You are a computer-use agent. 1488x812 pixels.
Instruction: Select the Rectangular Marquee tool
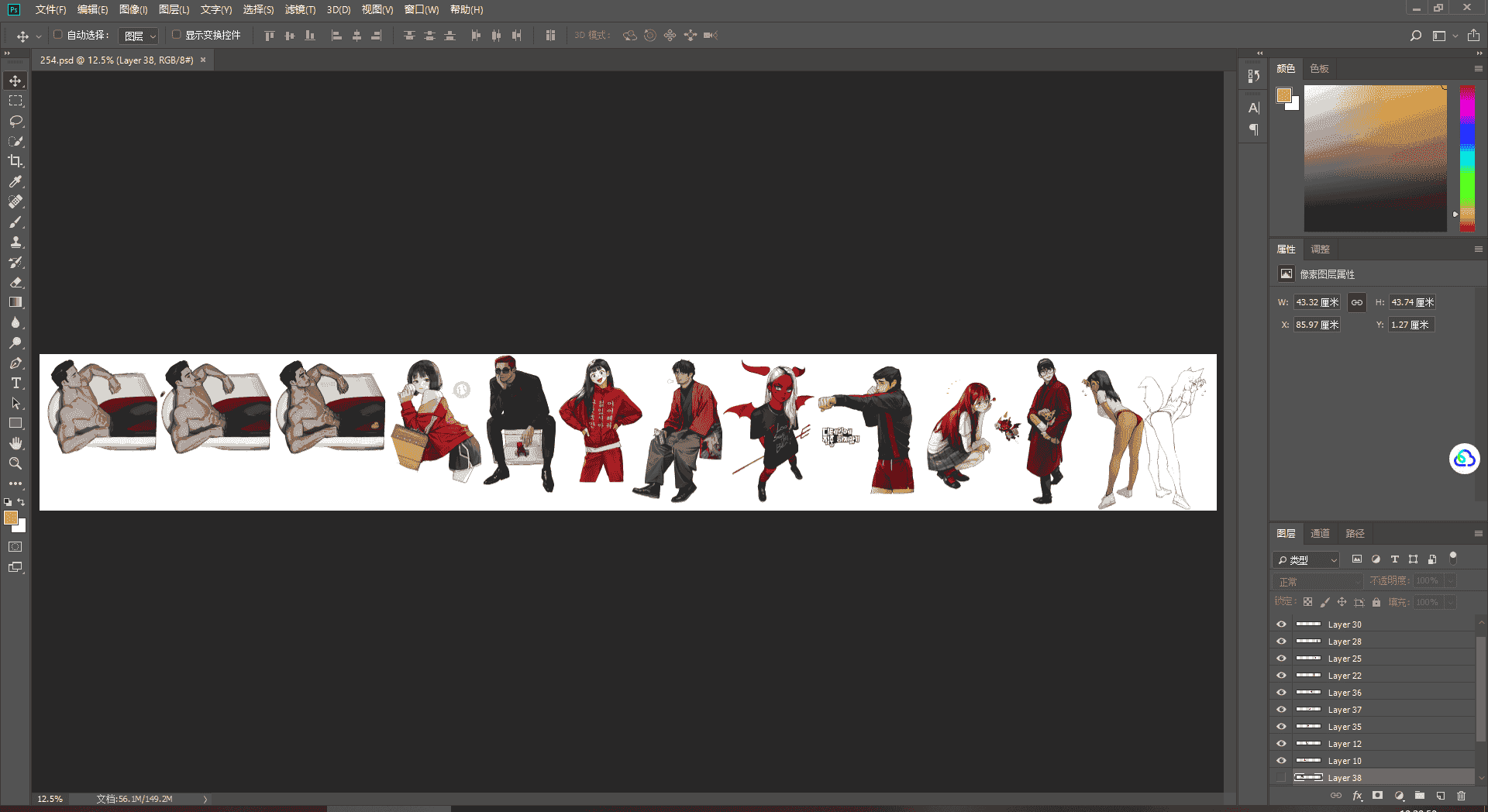coord(15,101)
